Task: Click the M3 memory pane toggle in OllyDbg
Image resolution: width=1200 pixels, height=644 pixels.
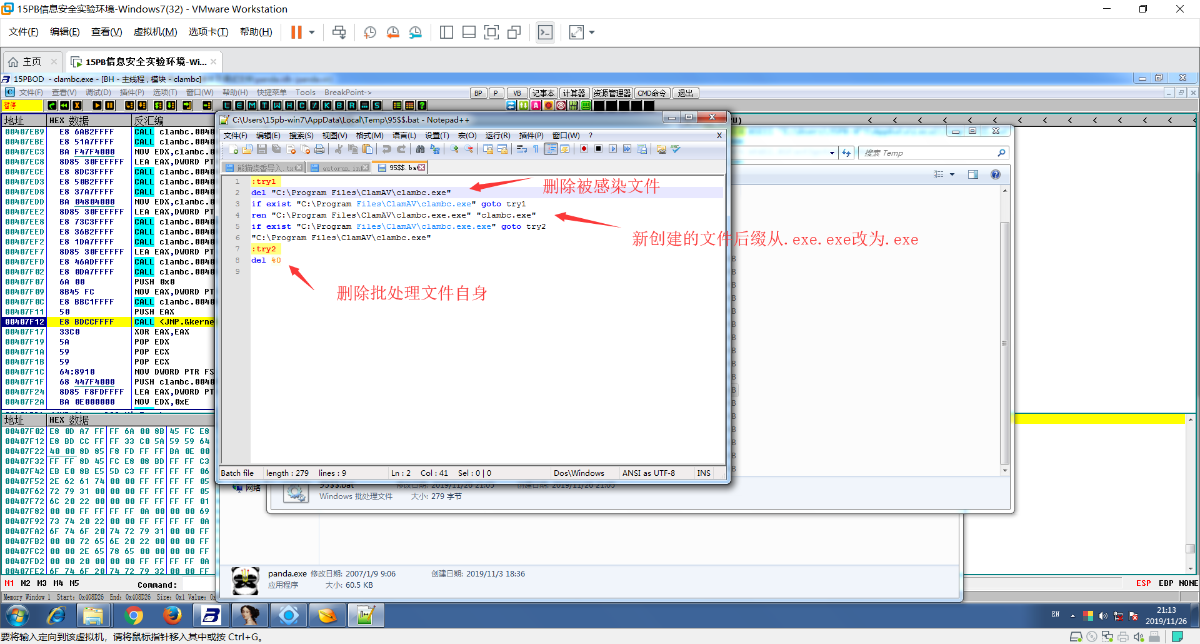Action: click(x=42, y=583)
